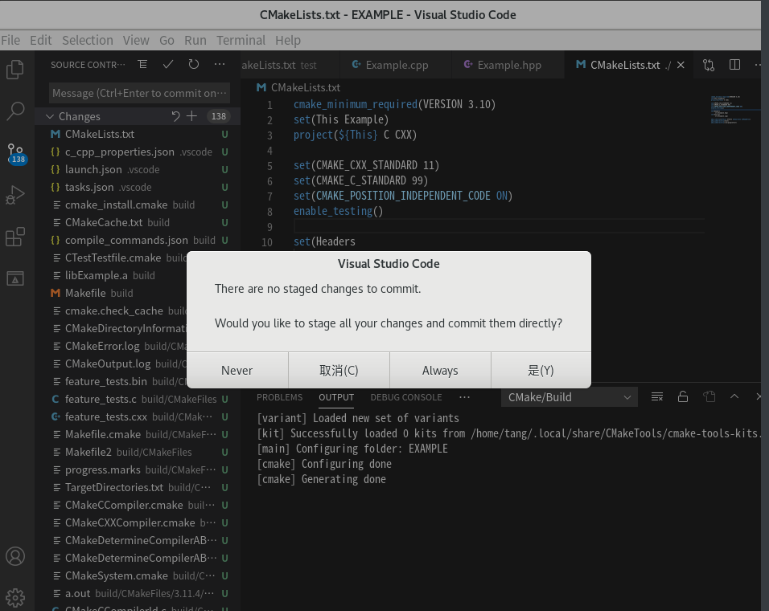Screen dimensions: 769x611
Task: Switch to the PROBLEMS panel tab
Action: coord(280,397)
